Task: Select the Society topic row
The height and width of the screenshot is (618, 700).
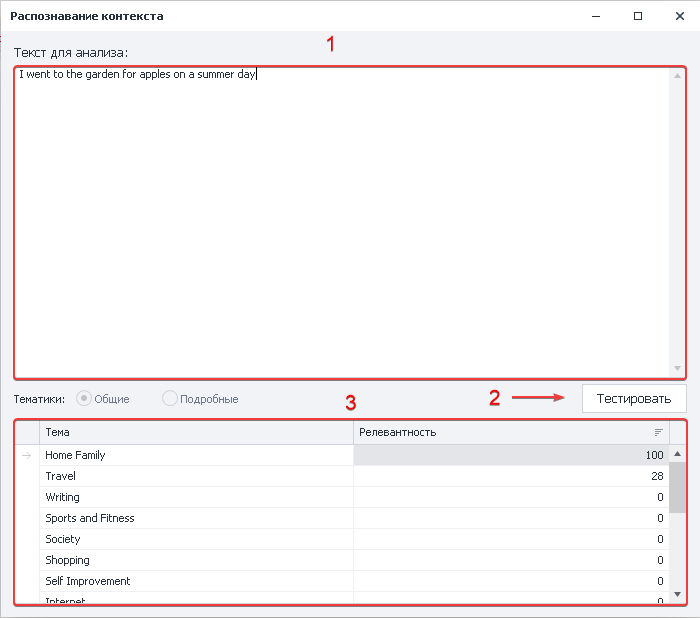Action: coord(196,539)
